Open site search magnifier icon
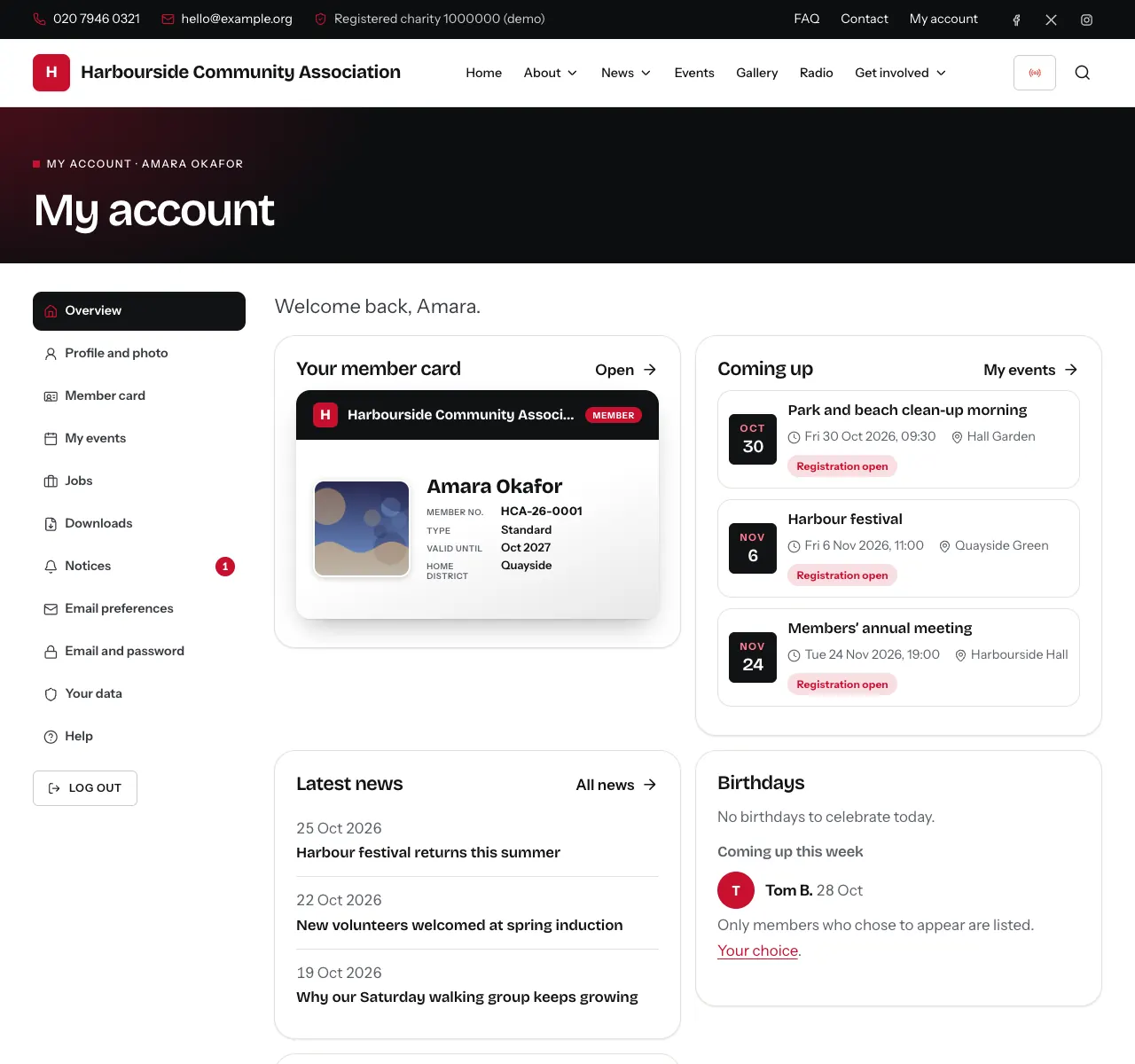The width and height of the screenshot is (1135, 1064). [x=1083, y=73]
